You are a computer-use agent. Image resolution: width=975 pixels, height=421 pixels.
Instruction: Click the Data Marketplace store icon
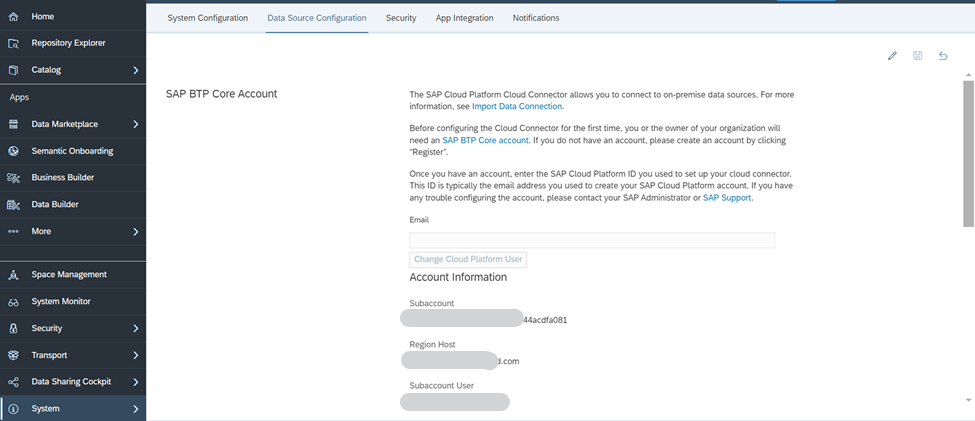(14, 124)
